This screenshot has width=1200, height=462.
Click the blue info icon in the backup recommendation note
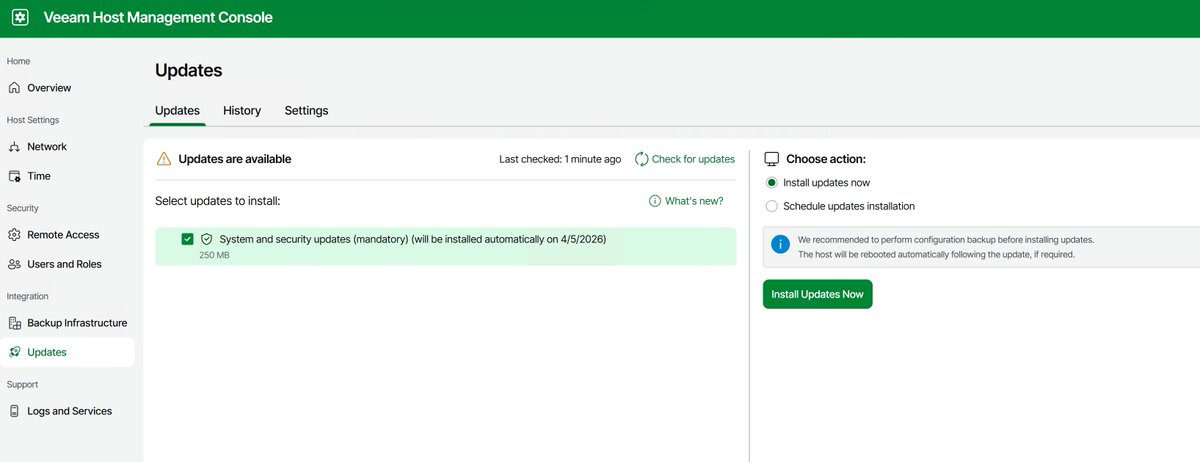tap(780, 246)
